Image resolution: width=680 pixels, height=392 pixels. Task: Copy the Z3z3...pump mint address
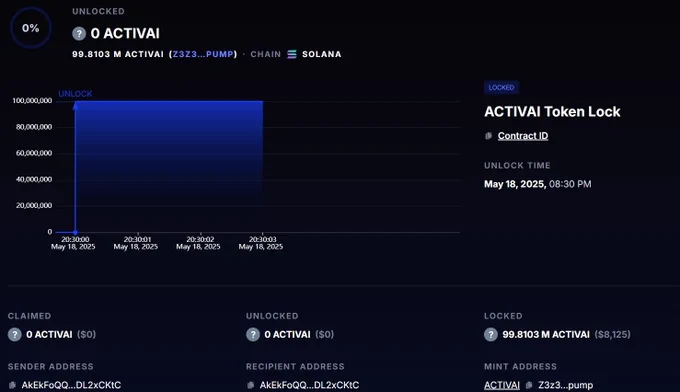click(529, 385)
